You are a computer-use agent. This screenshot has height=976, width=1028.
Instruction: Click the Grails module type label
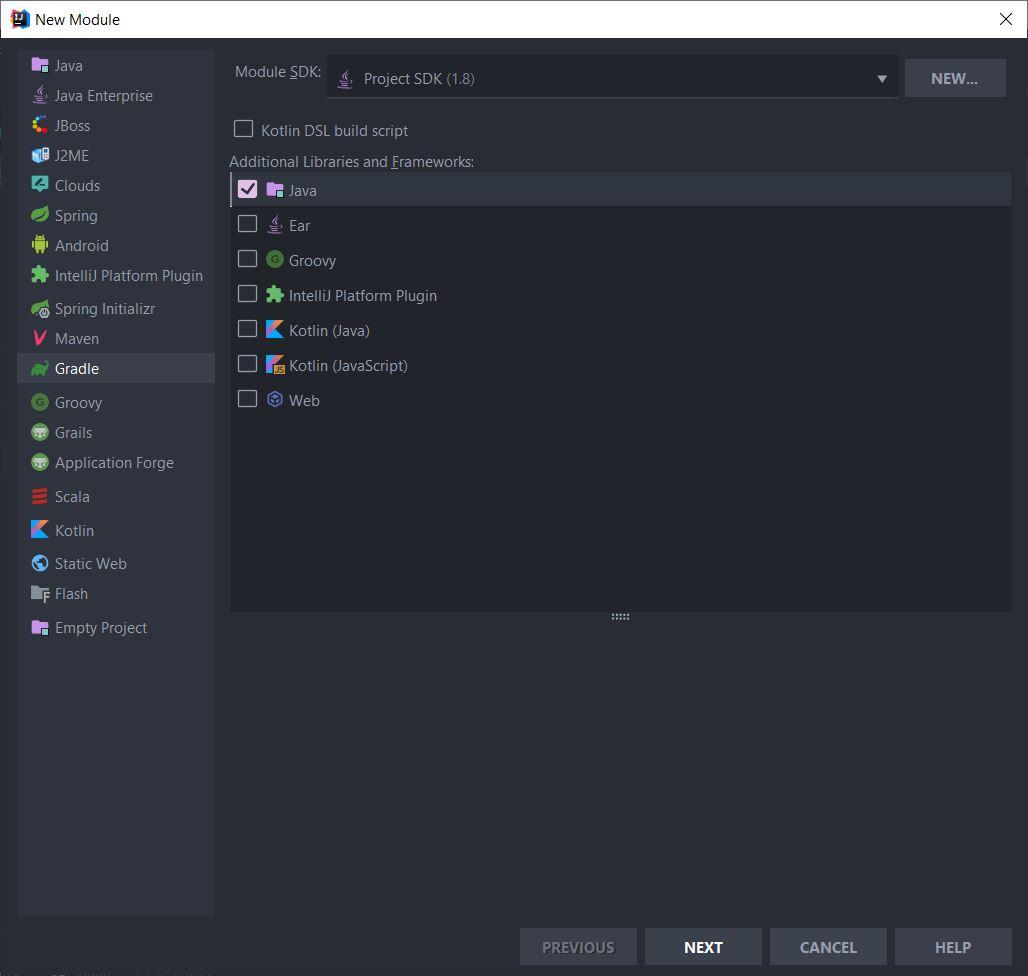[73, 433]
